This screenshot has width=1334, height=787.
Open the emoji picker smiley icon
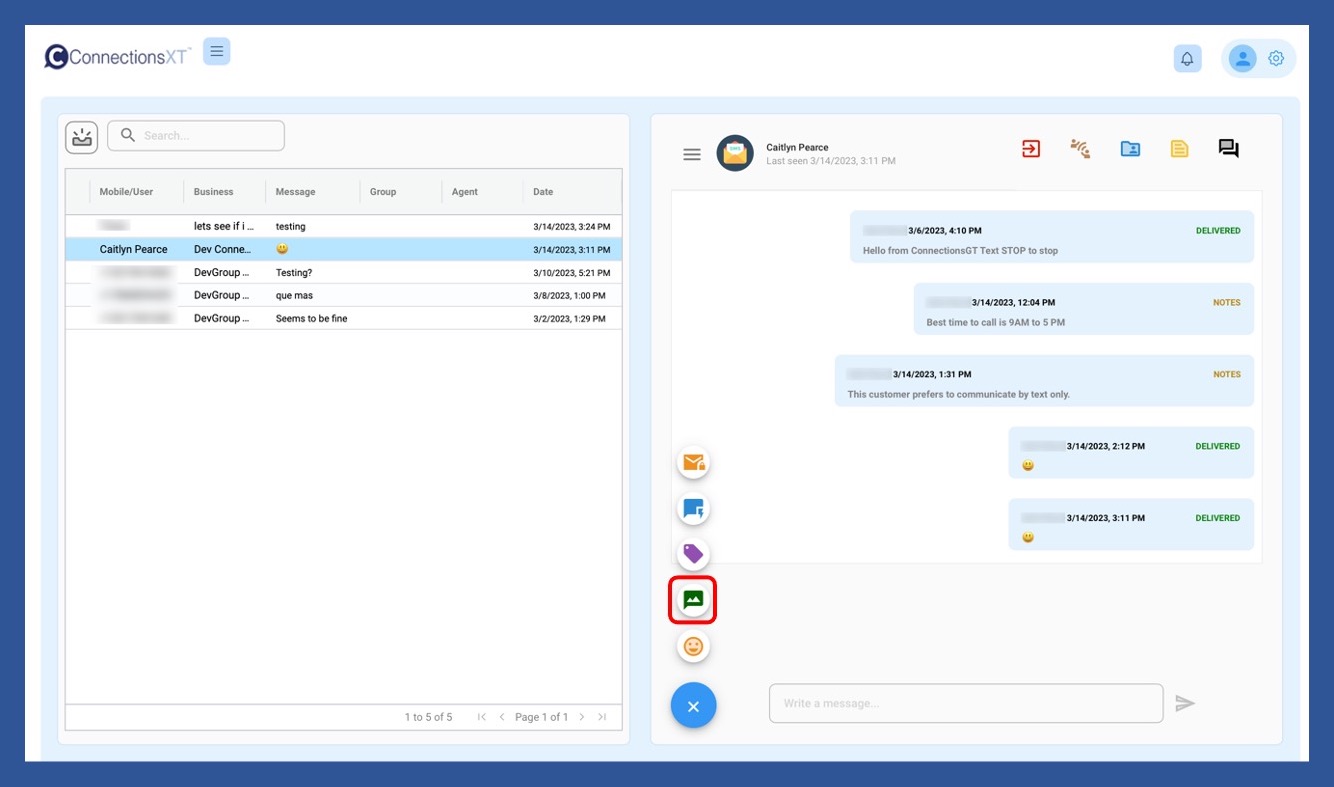[693, 647]
